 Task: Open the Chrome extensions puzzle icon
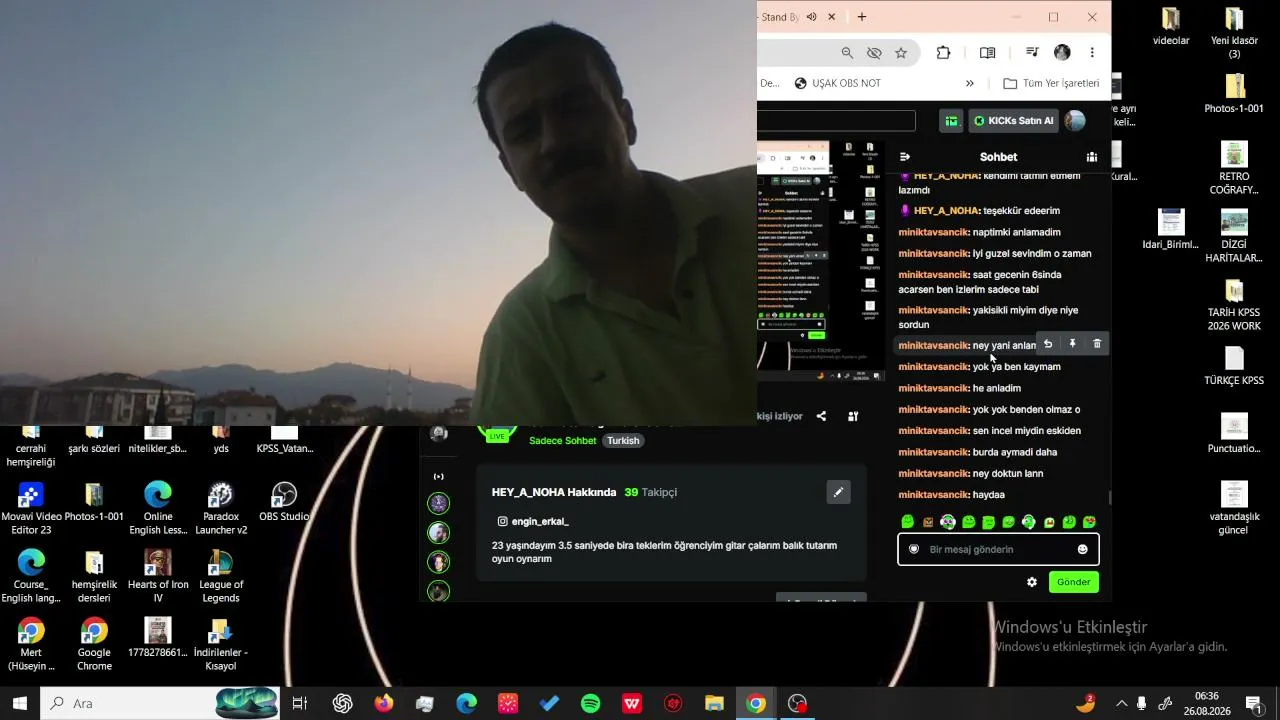pyautogui.click(x=943, y=53)
